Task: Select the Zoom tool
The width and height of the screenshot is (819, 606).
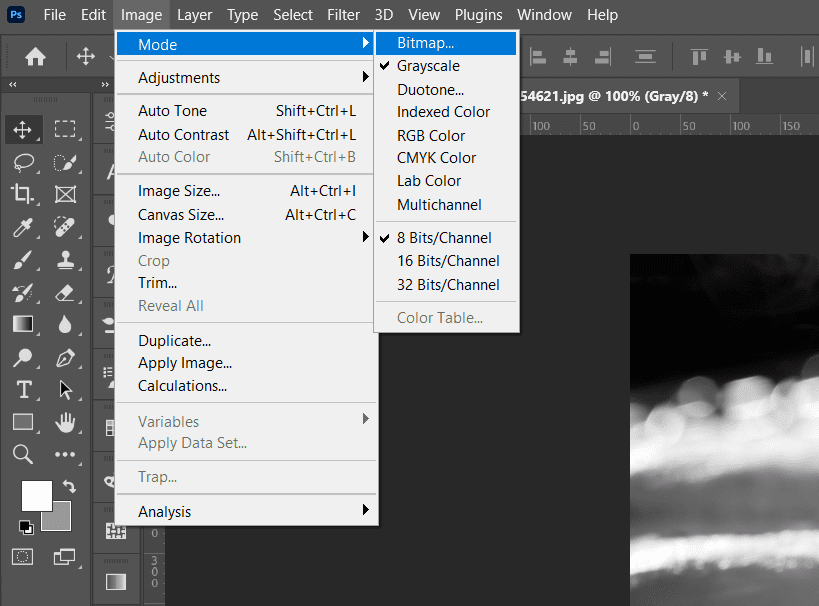Action: 22,454
